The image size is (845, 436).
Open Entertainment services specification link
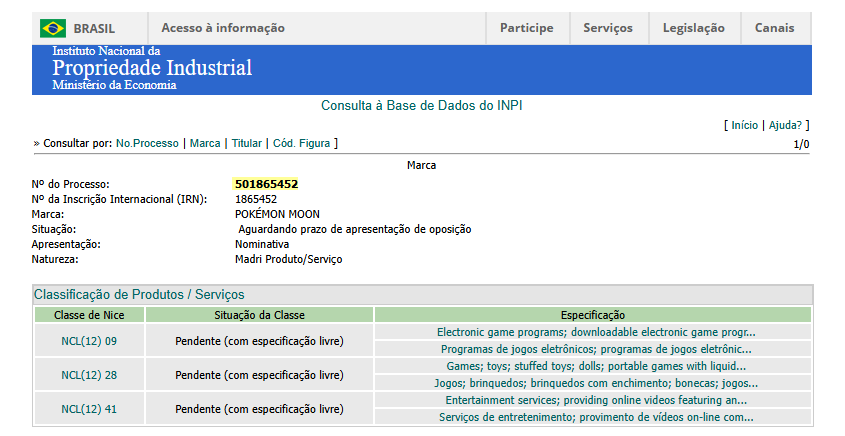[596, 400]
